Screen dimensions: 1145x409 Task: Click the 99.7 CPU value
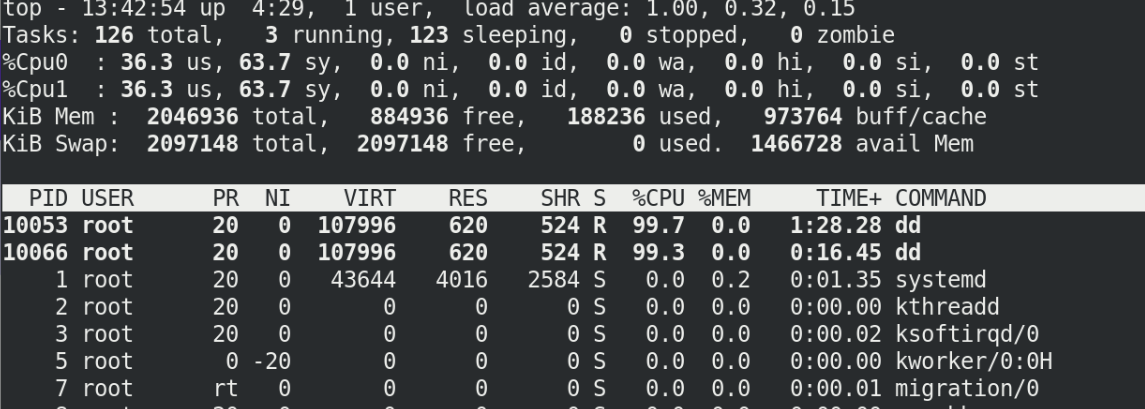coord(658,226)
